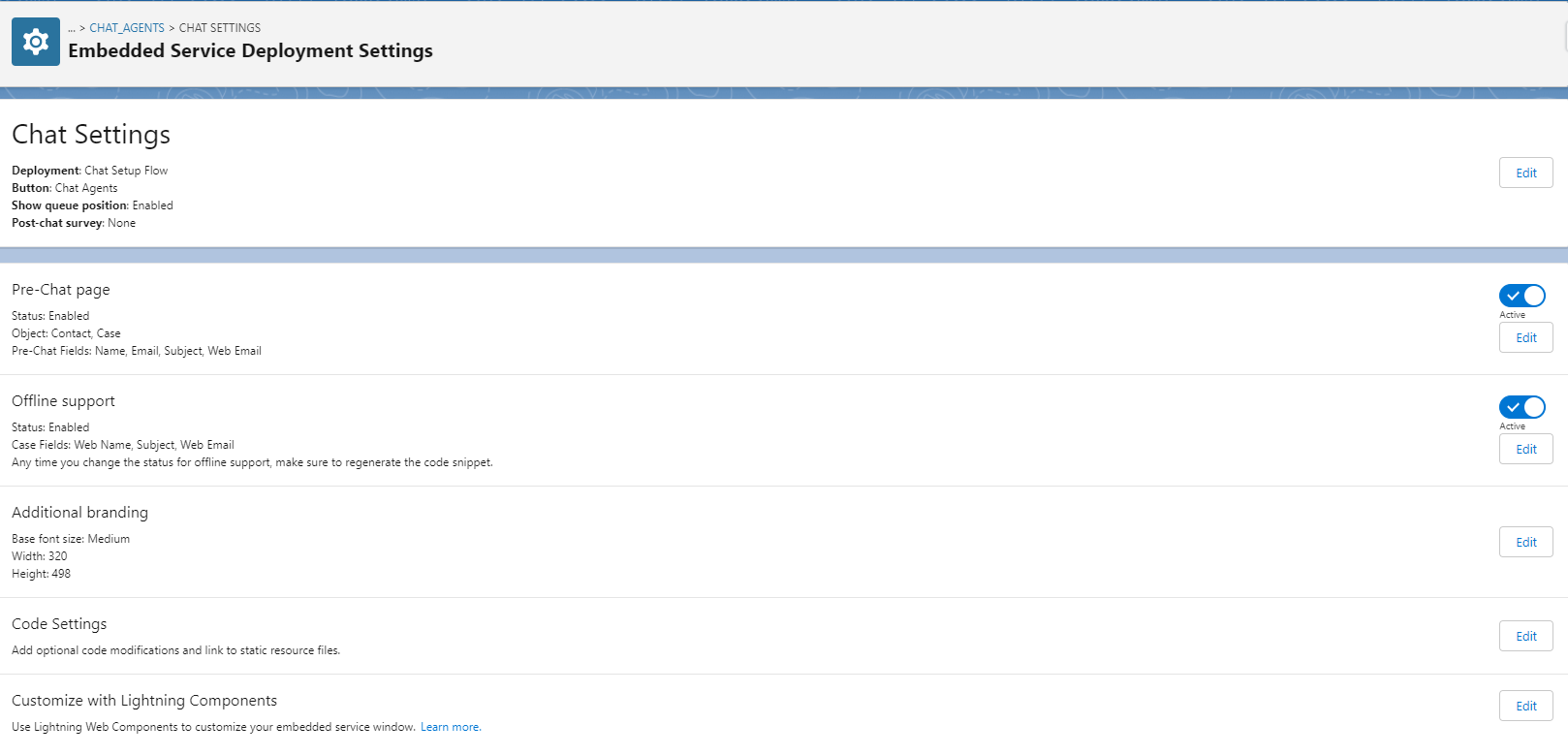Edit Additional branding options

click(x=1525, y=542)
